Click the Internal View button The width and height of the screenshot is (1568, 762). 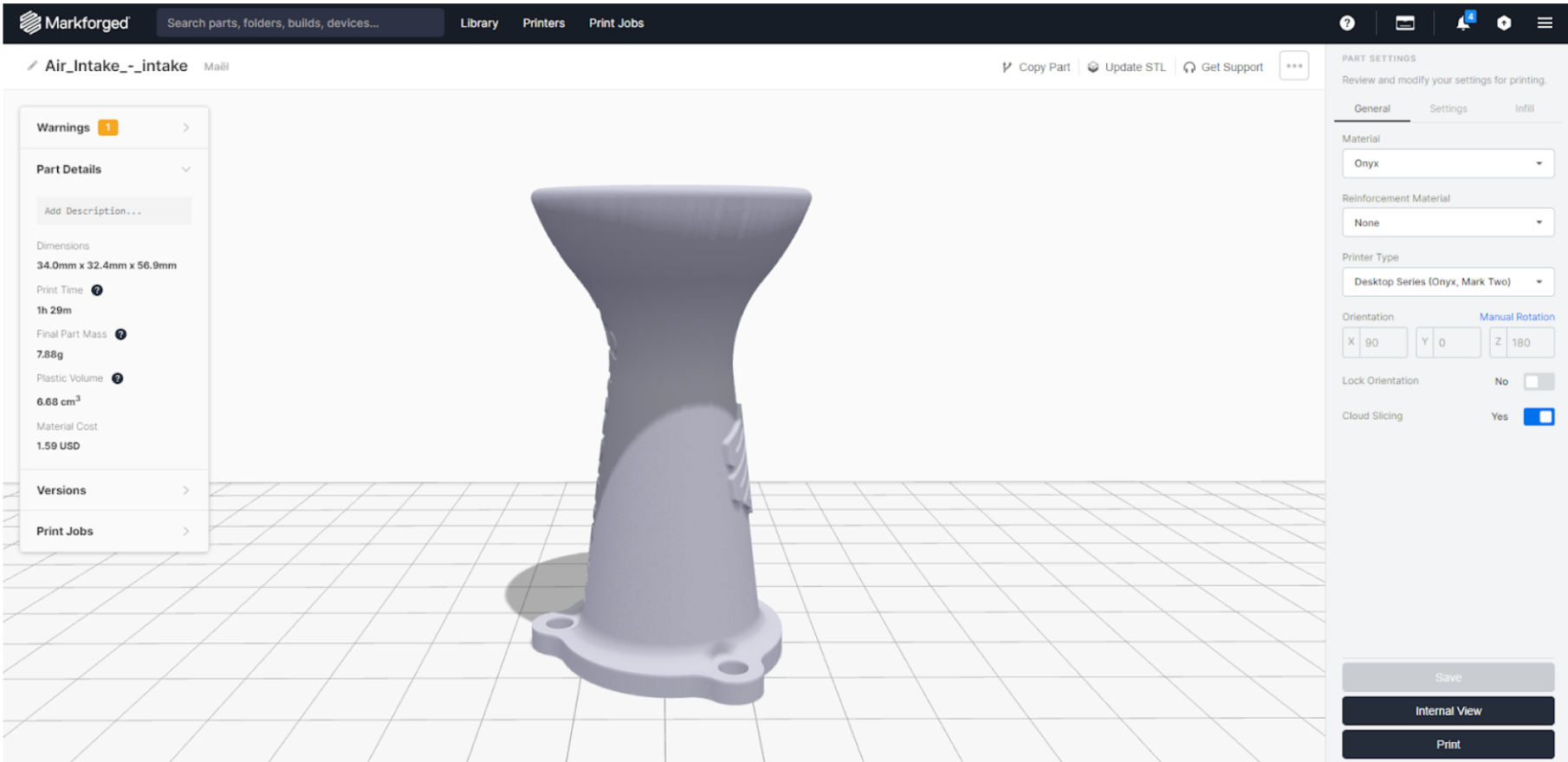click(1448, 711)
